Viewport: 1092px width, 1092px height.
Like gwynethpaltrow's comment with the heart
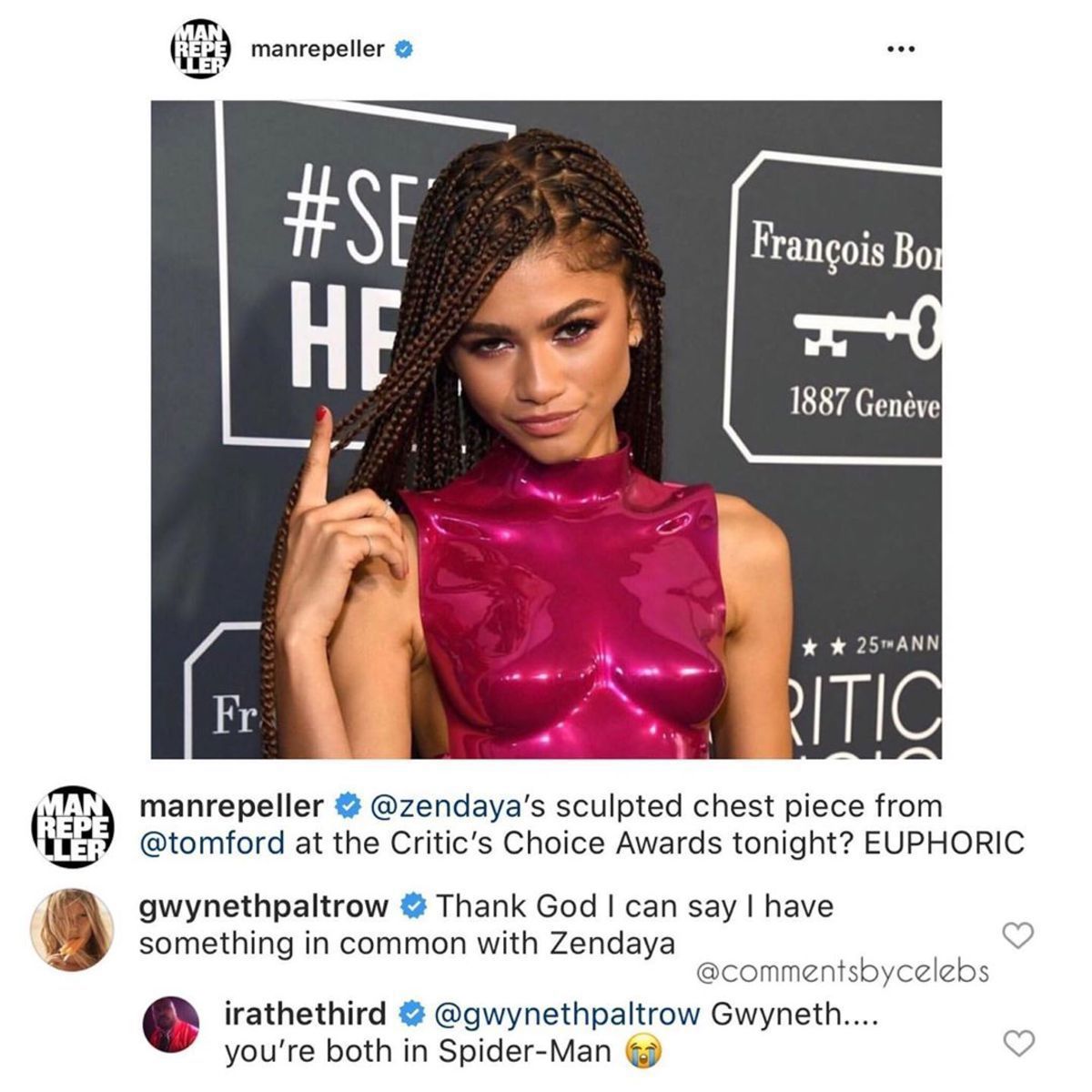(1017, 935)
